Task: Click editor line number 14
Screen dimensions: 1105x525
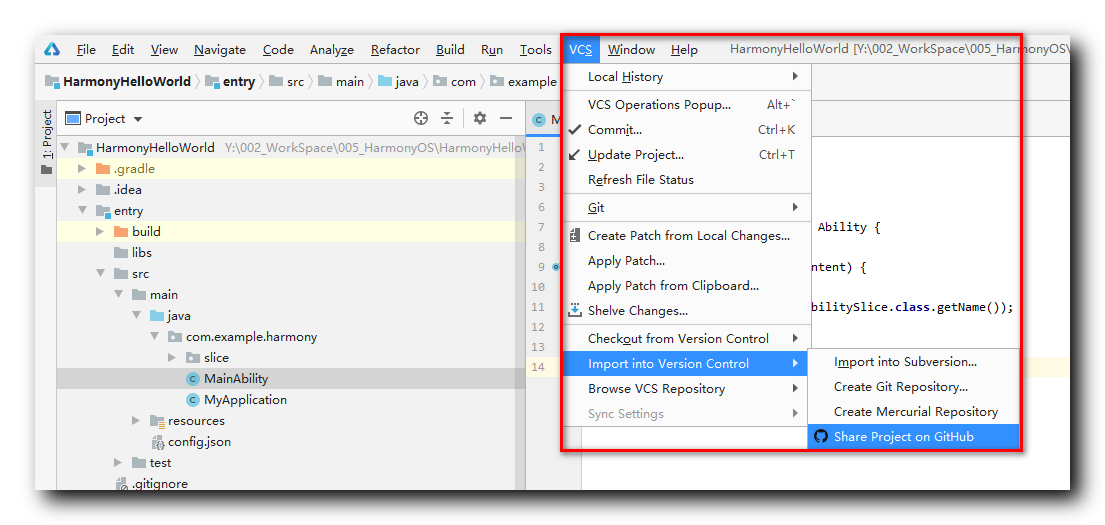Action: (540, 366)
